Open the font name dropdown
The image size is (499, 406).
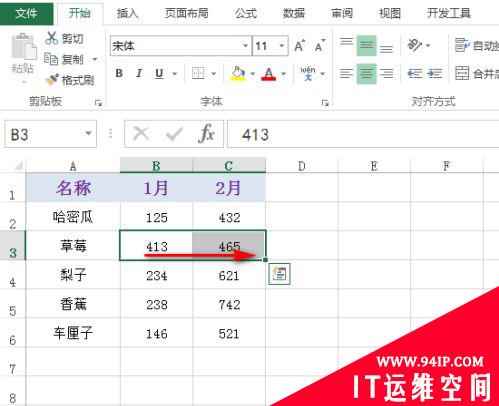coord(245,45)
